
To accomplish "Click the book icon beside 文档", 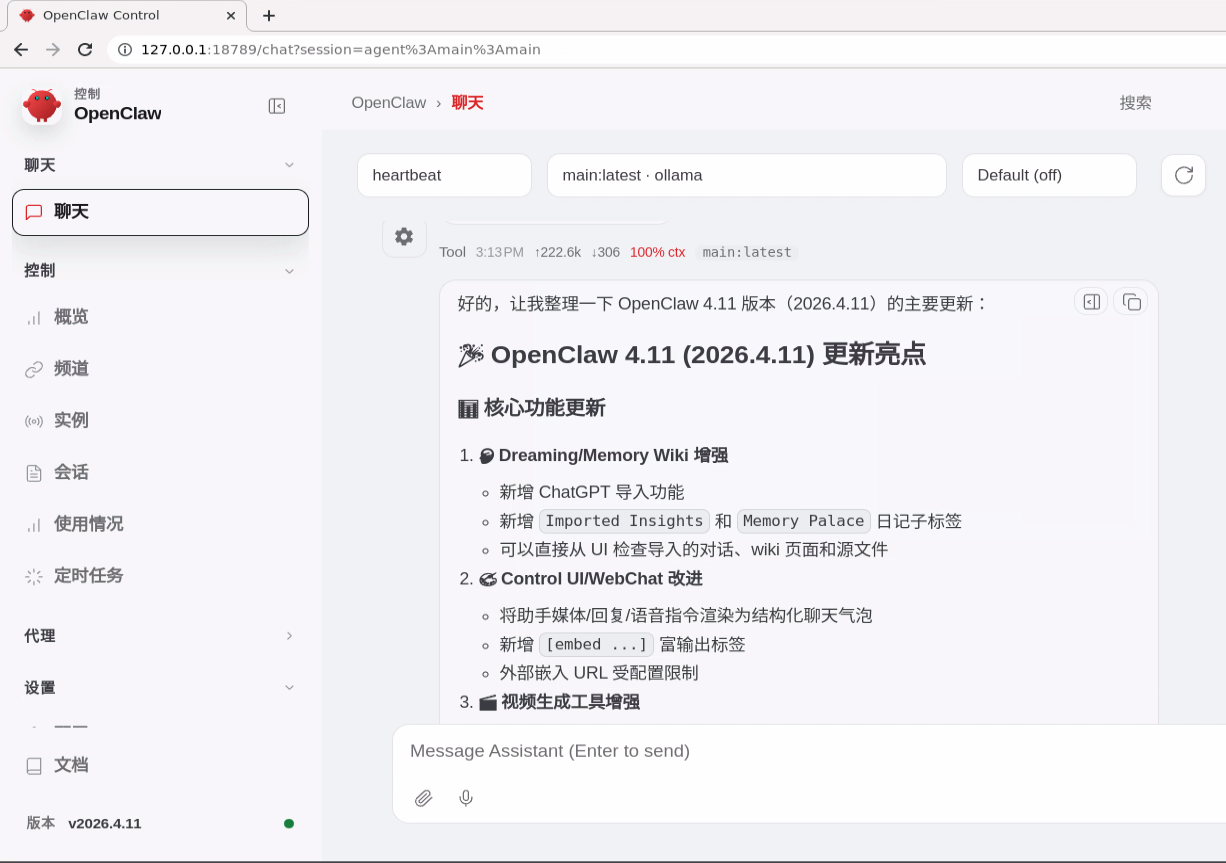I will [x=34, y=765].
